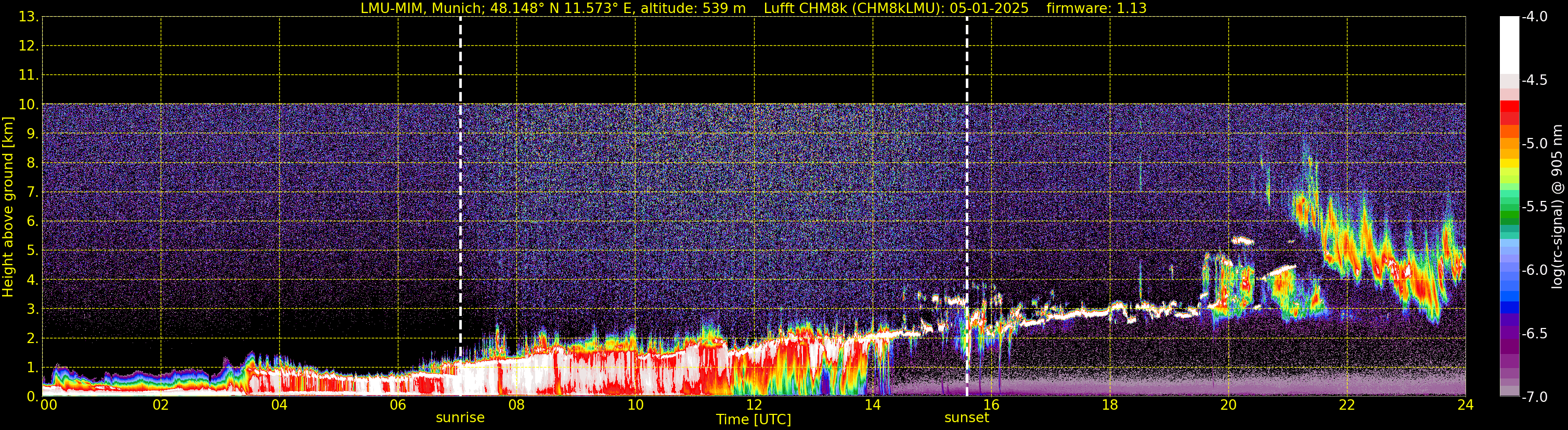Click the colorbar tick label '-4.5'
Viewport: 1568px width, 430px height.
click(1535, 80)
